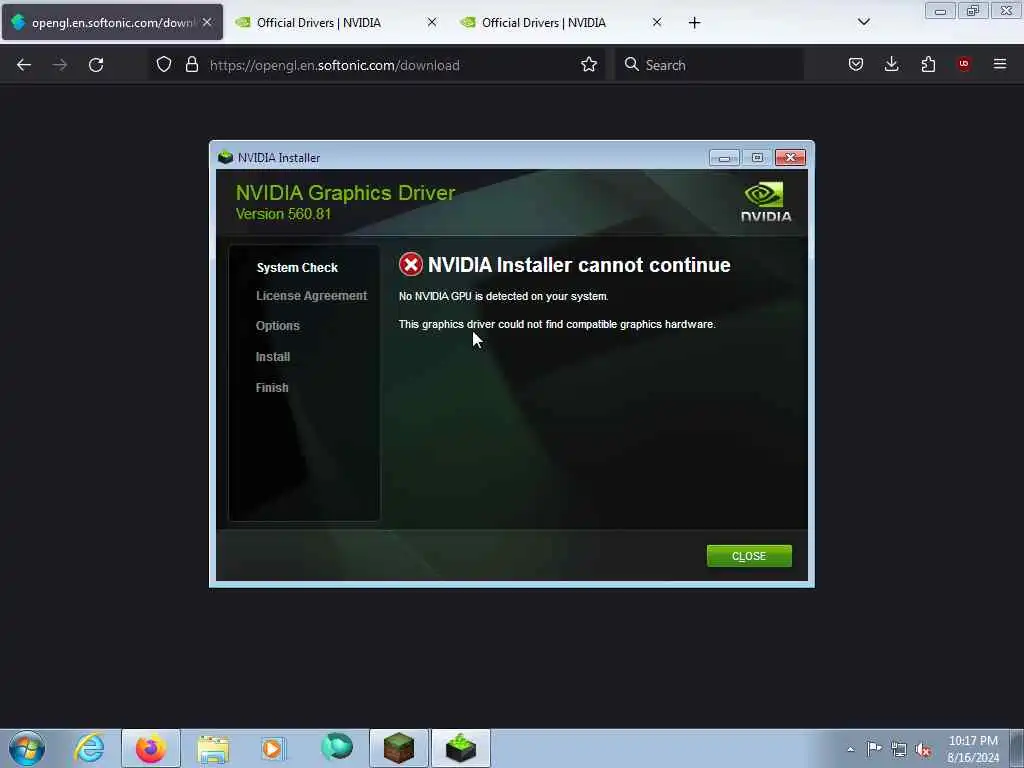The image size is (1024, 768).
Task: Open the taskbar clock and date
Action: pyautogui.click(x=973, y=749)
